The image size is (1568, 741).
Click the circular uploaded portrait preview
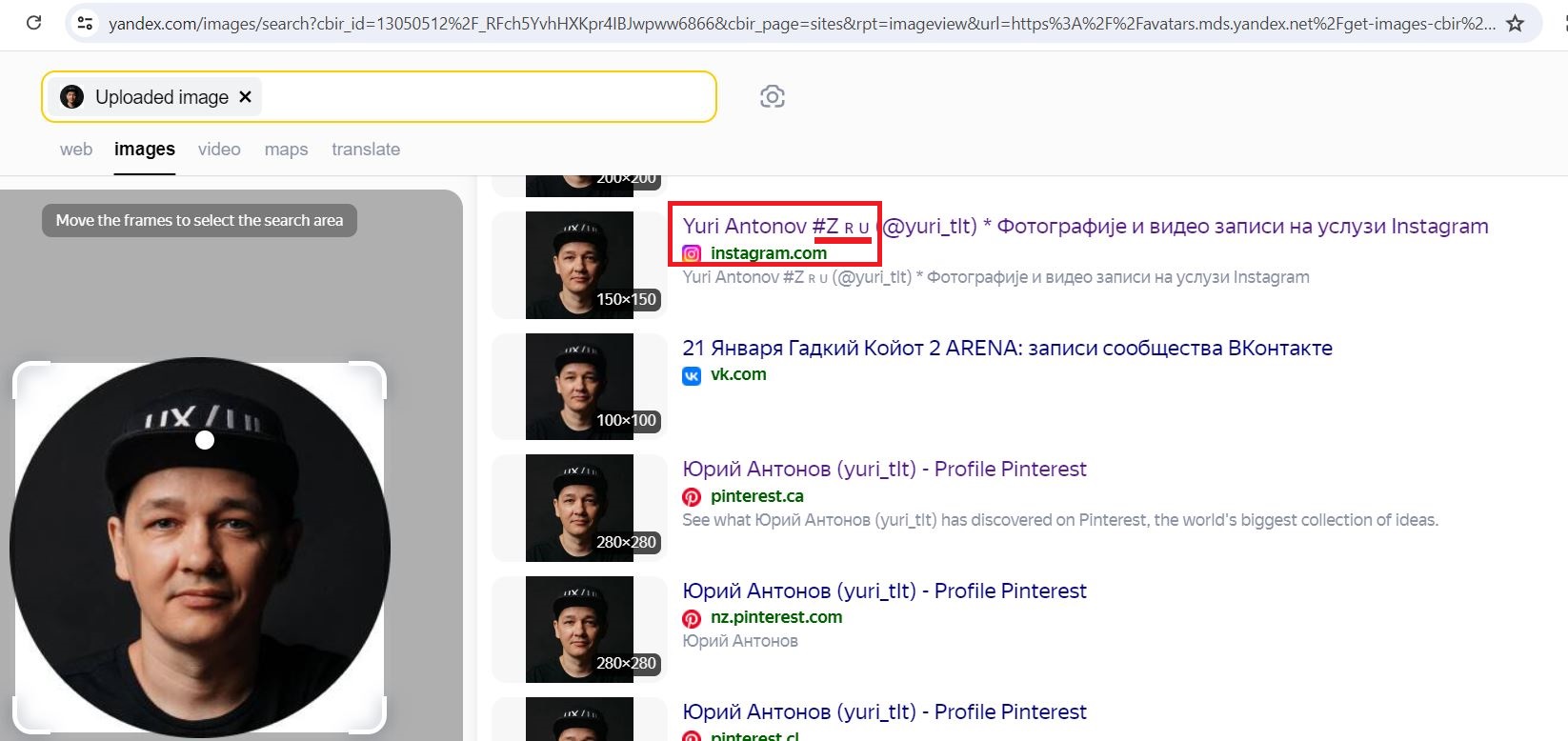click(200, 548)
